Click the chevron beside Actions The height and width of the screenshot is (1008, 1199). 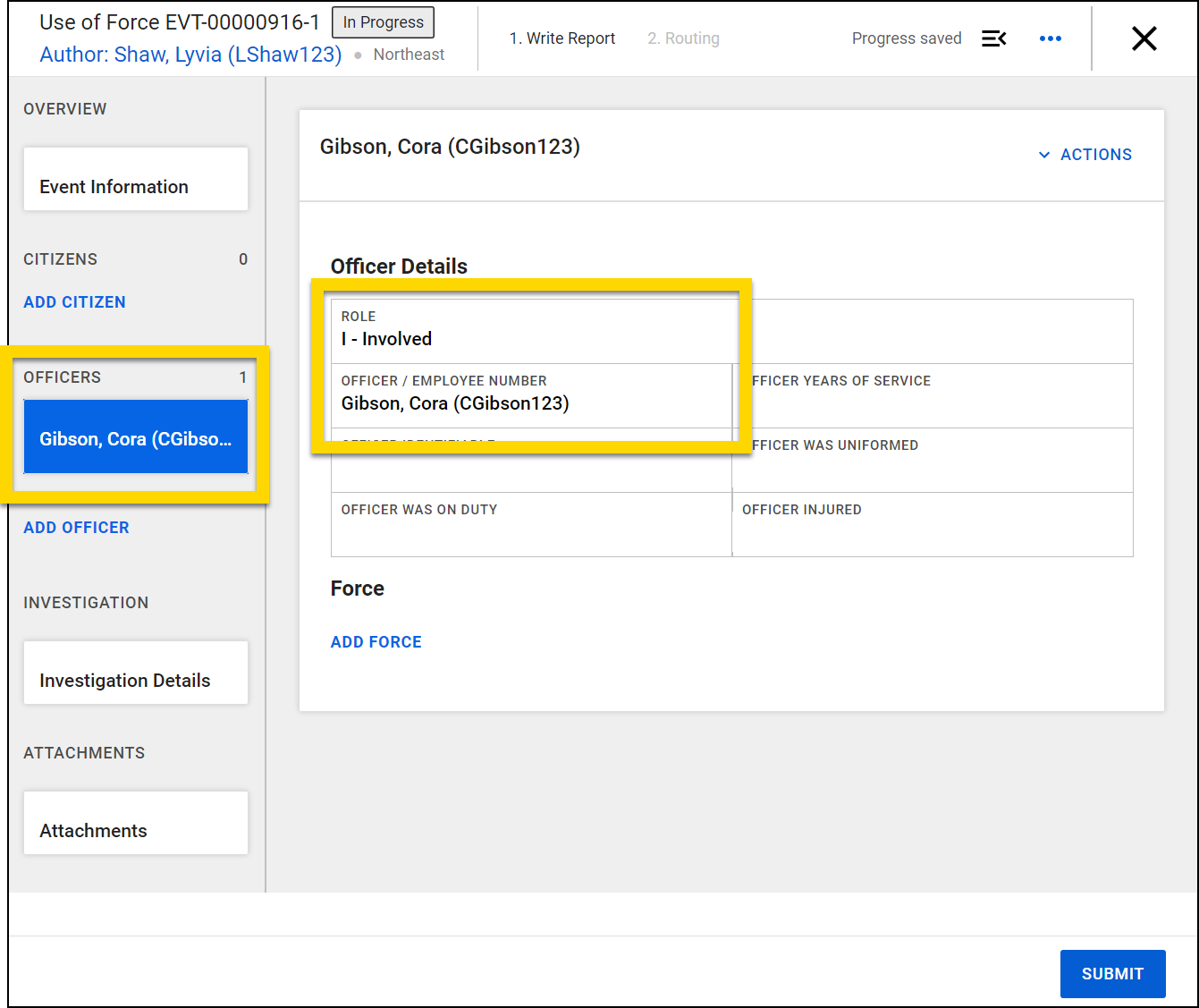1043,155
